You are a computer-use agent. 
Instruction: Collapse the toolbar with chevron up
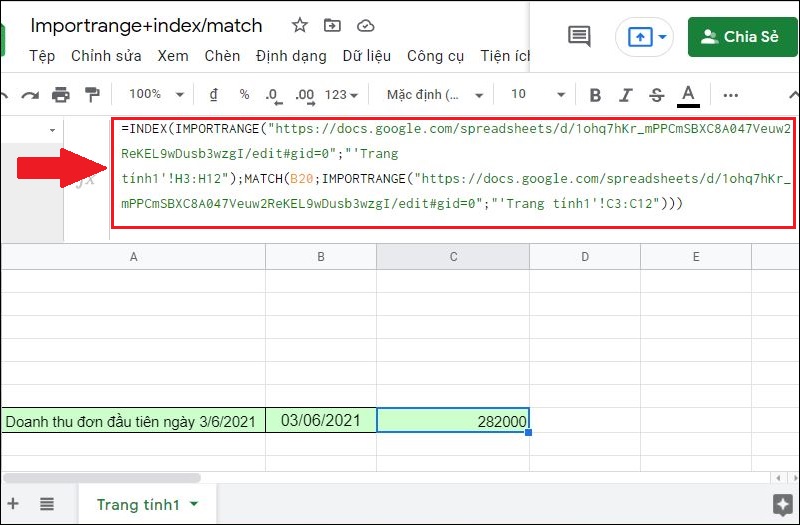pyautogui.click(x=794, y=95)
